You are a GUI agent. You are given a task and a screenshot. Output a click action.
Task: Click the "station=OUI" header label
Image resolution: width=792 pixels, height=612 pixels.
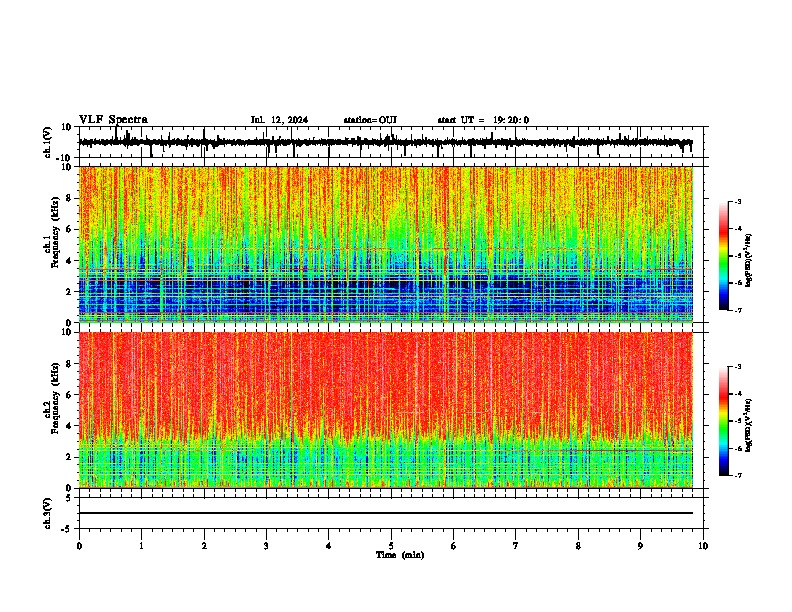(x=370, y=120)
